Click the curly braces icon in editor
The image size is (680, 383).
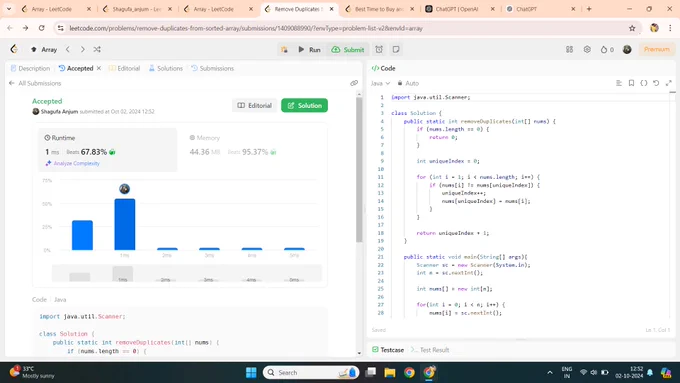pos(644,83)
